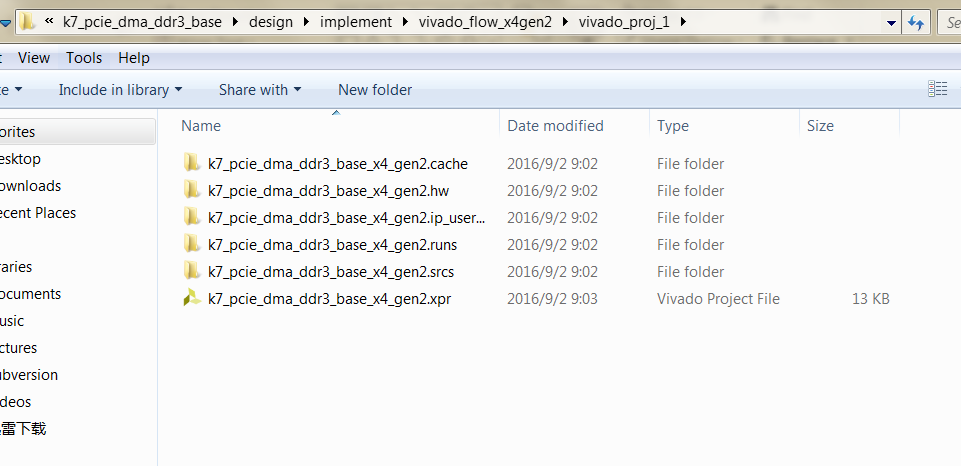Click the change view icon in the toolbar
961x466 pixels.
click(x=937, y=89)
